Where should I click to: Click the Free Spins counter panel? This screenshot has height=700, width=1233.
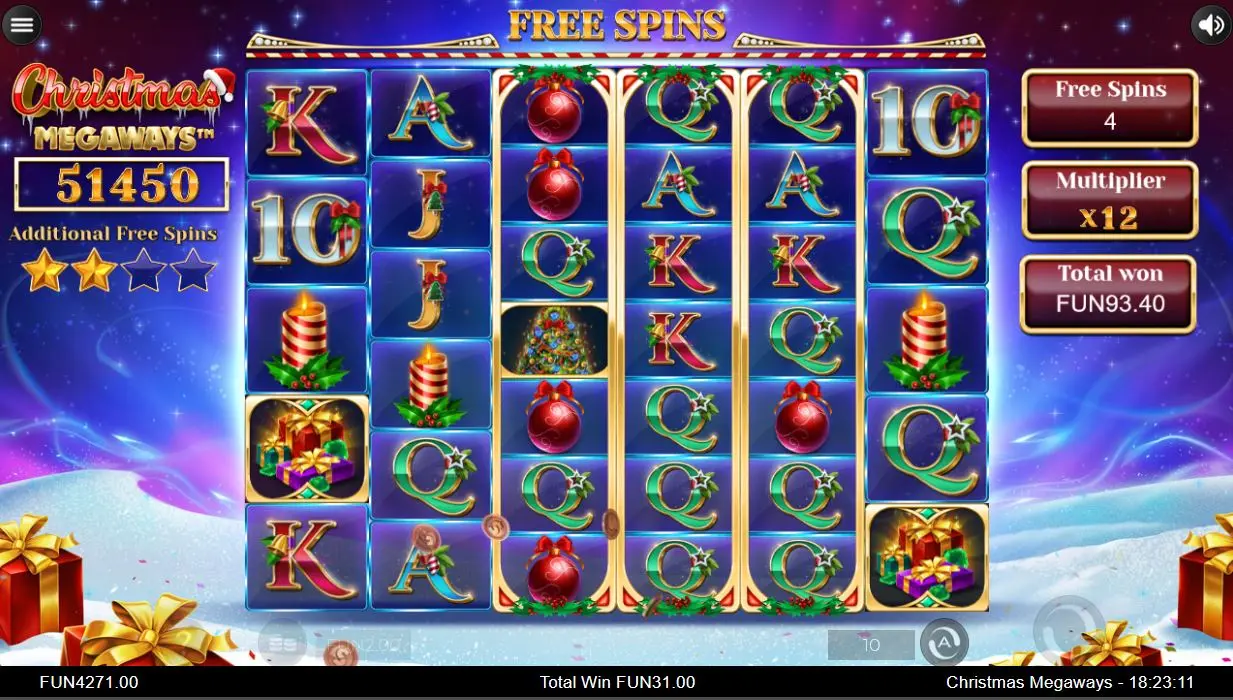coord(1110,107)
